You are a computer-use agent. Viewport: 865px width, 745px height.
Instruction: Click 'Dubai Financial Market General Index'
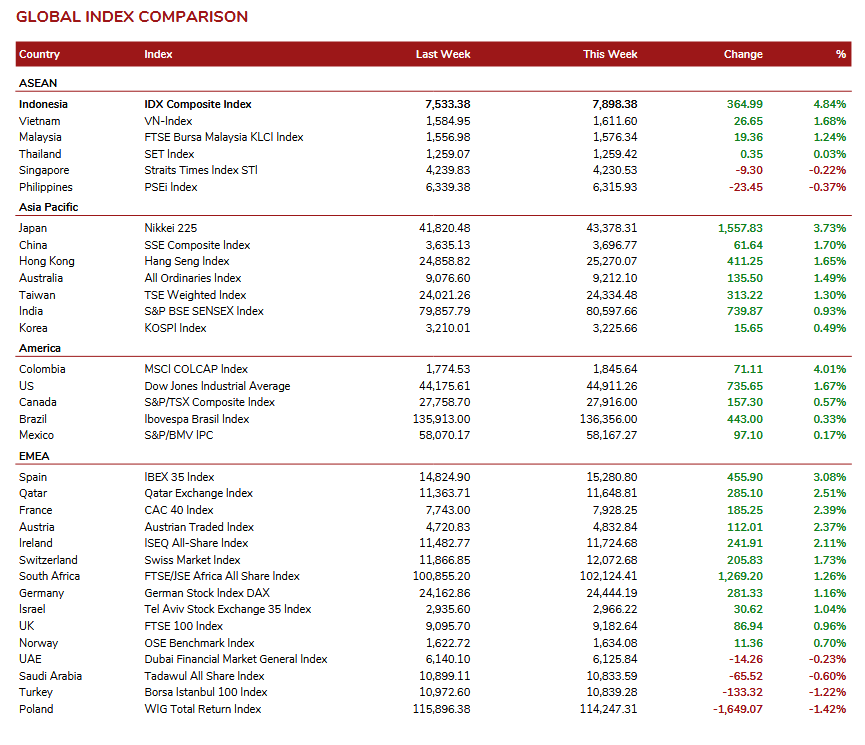236,659
